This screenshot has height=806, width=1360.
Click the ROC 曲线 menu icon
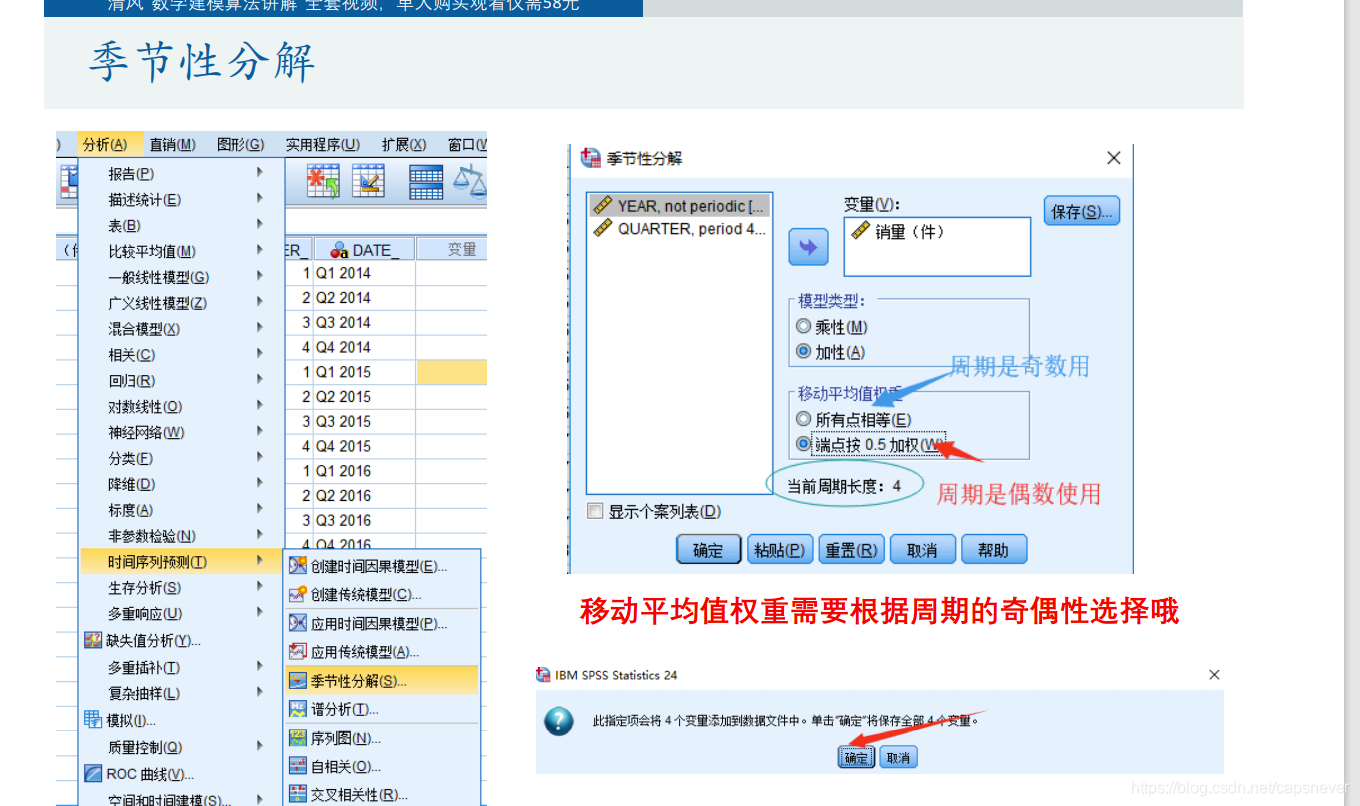pyautogui.click(x=93, y=773)
